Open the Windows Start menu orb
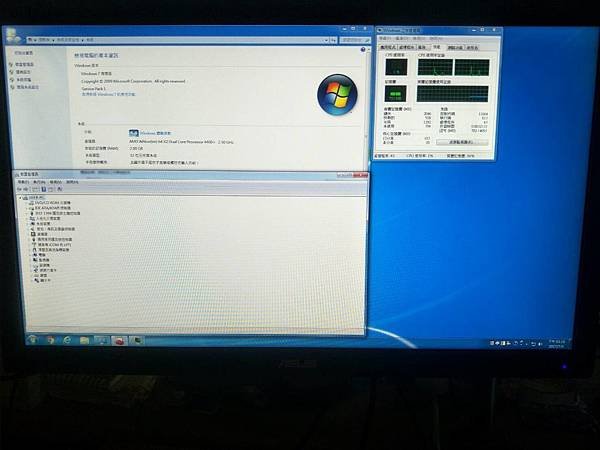Viewport: 600px width, 450px height. coord(33,339)
